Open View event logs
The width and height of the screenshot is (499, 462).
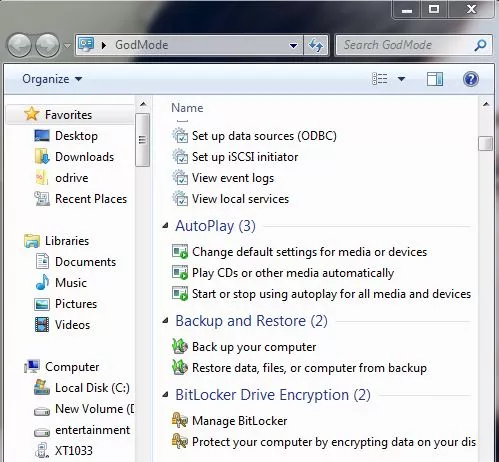[233, 178]
